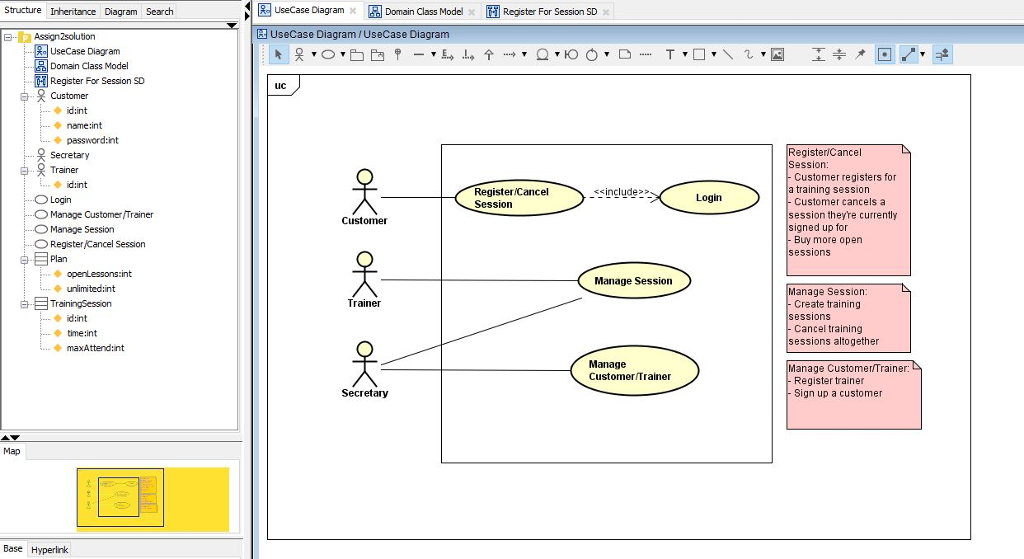The width and height of the screenshot is (1024, 559).
Task: Pick the Actor tool in toolbar
Action: click(299, 55)
